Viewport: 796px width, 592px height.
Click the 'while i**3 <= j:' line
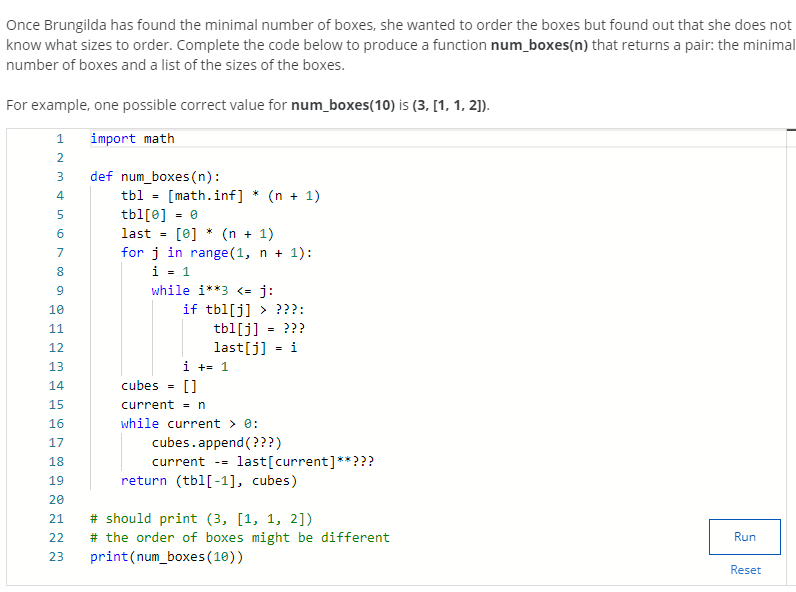(x=212, y=290)
